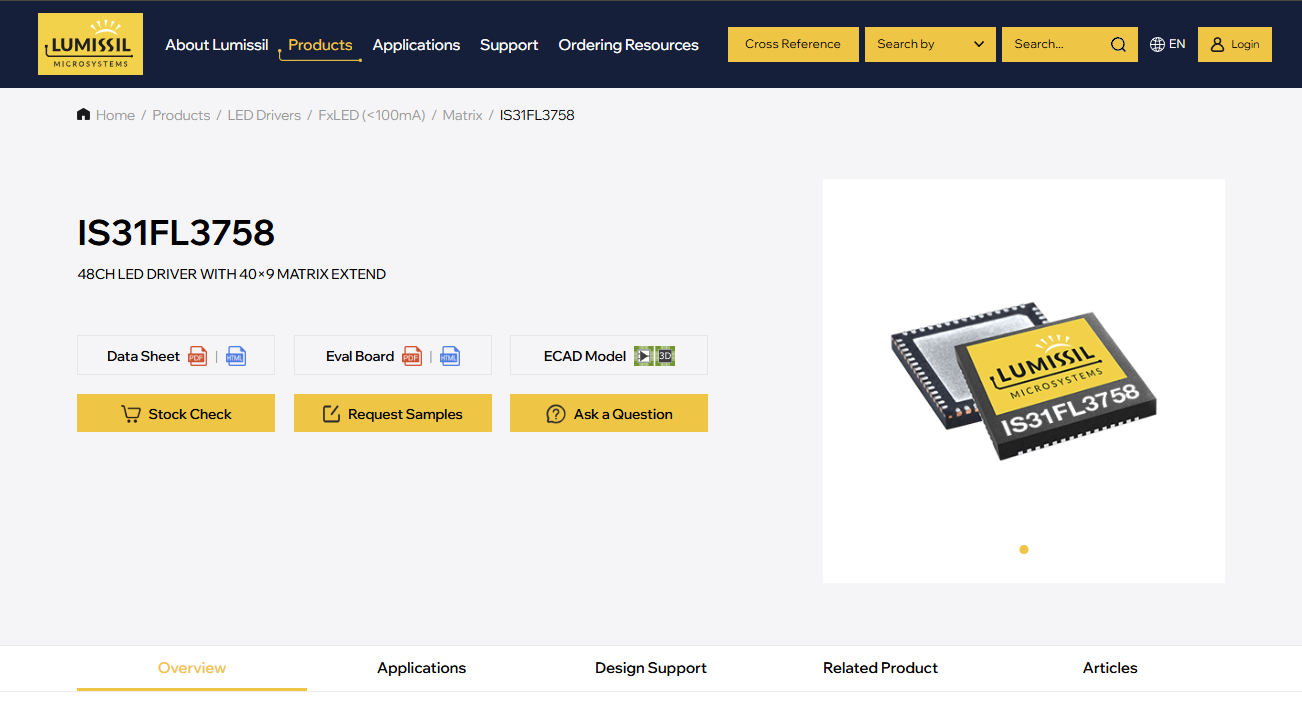Go to Matrix breadcrumb link
The height and width of the screenshot is (701, 1302).
(x=462, y=115)
